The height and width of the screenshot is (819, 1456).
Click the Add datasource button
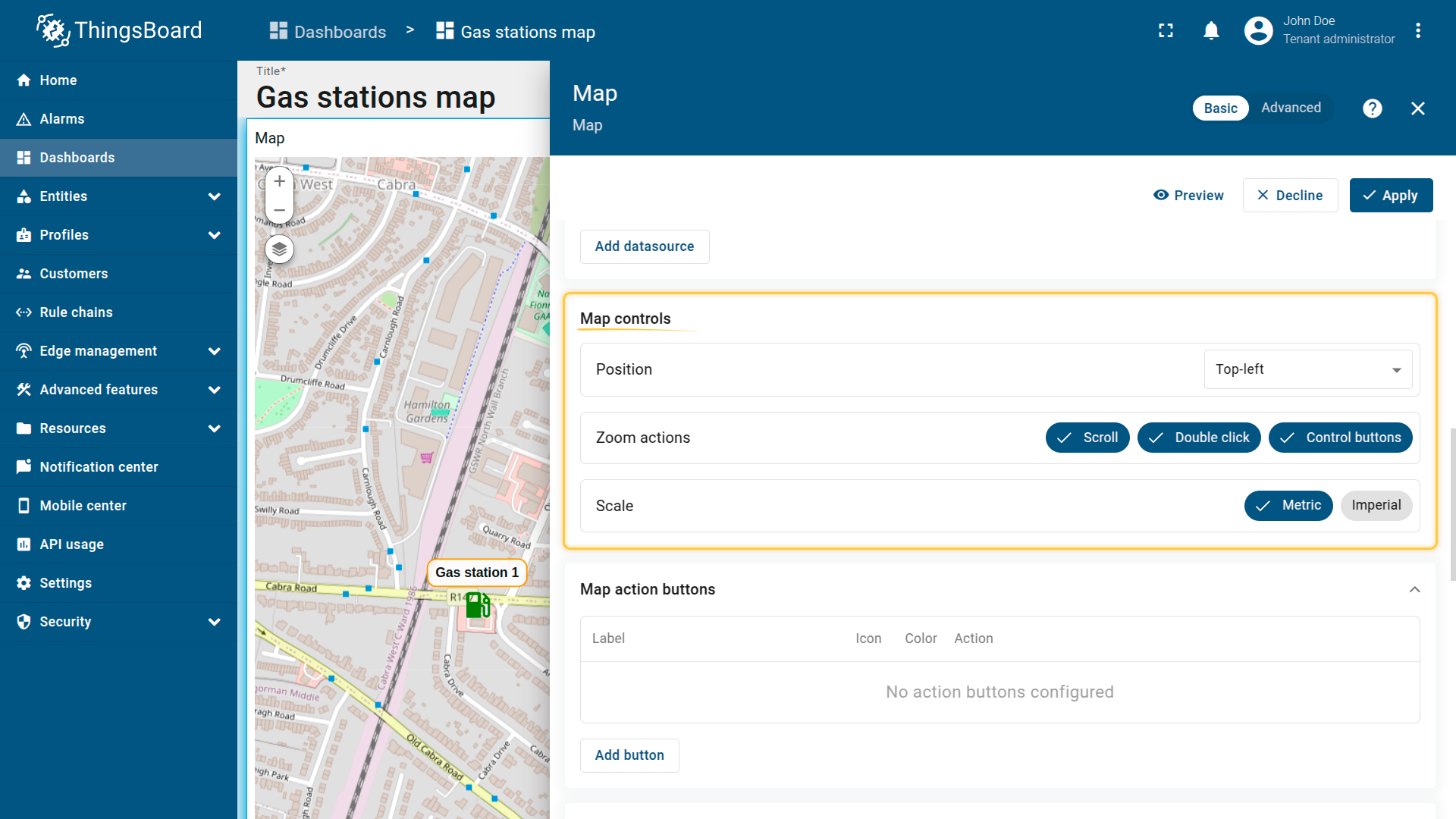[645, 246]
